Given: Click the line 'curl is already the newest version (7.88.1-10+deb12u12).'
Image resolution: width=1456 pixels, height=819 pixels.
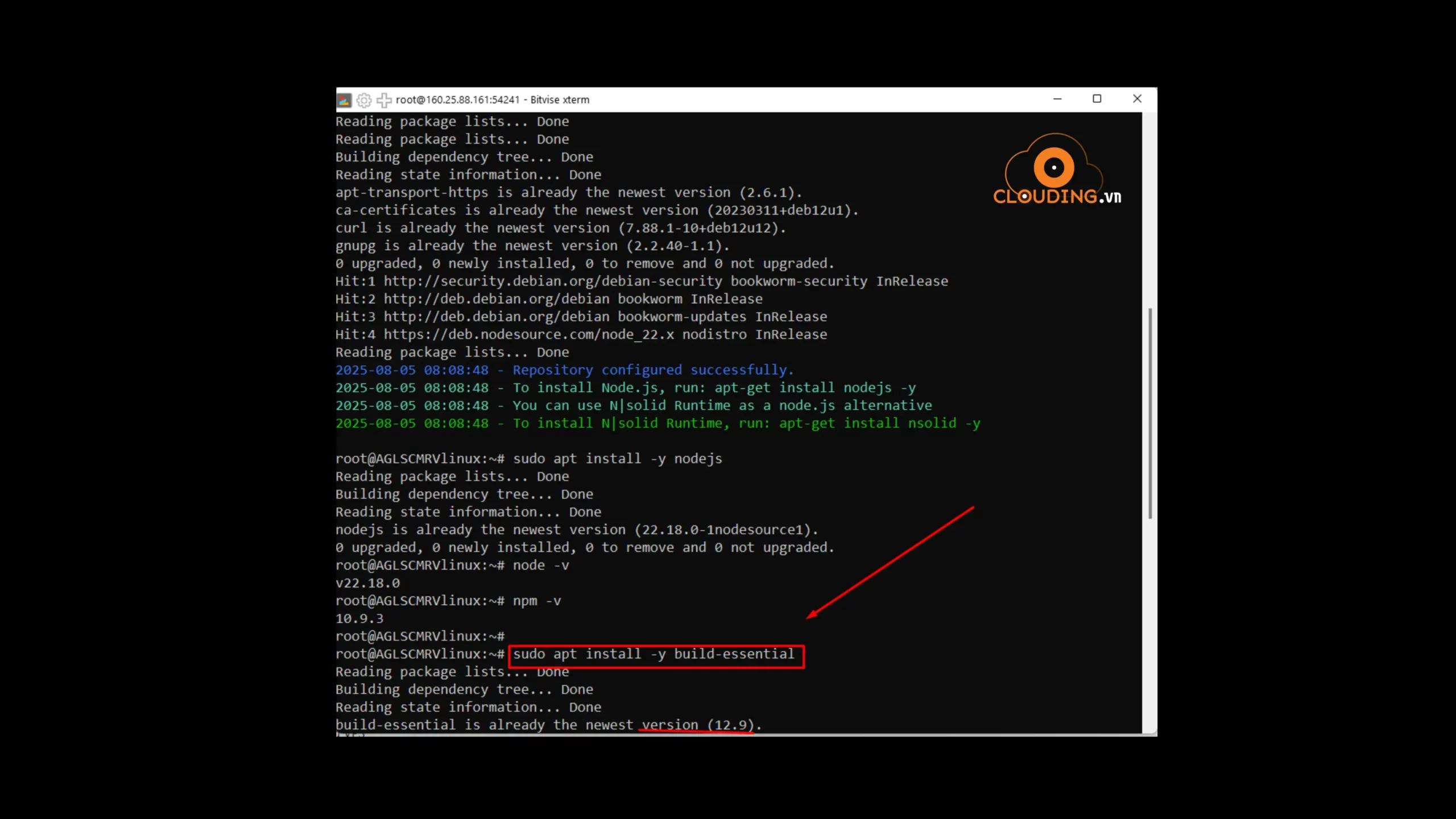Looking at the screenshot, I should point(561,228).
